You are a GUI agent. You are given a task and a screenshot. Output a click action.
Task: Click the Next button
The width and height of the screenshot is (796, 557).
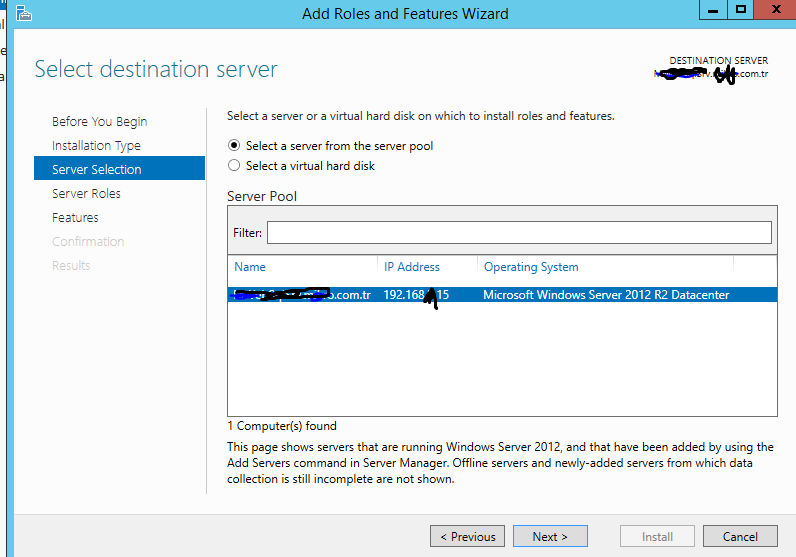[x=550, y=536]
